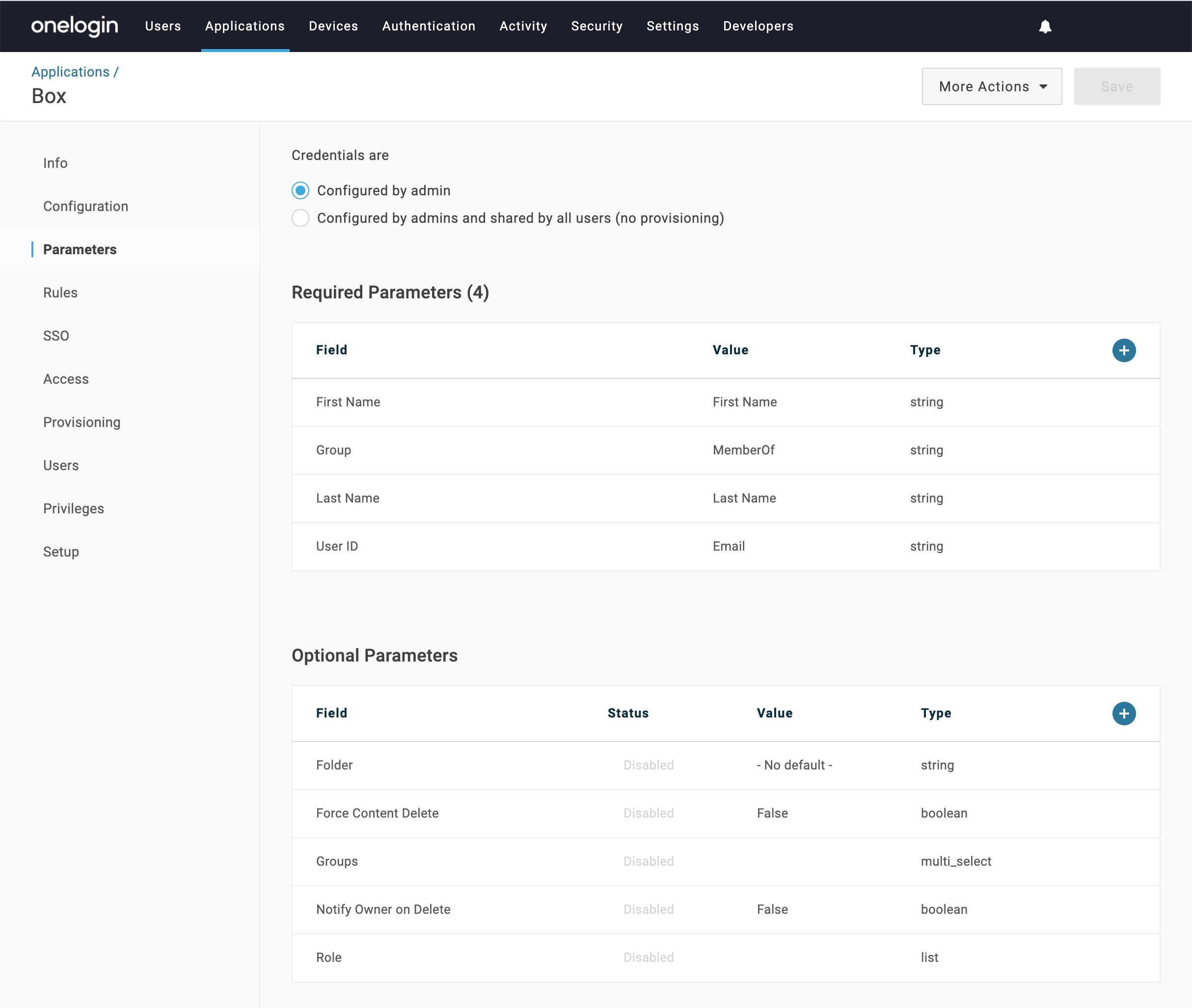1192x1008 pixels.
Task: Click boolean type of Notify Owner on Delete
Action: tap(944, 909)
